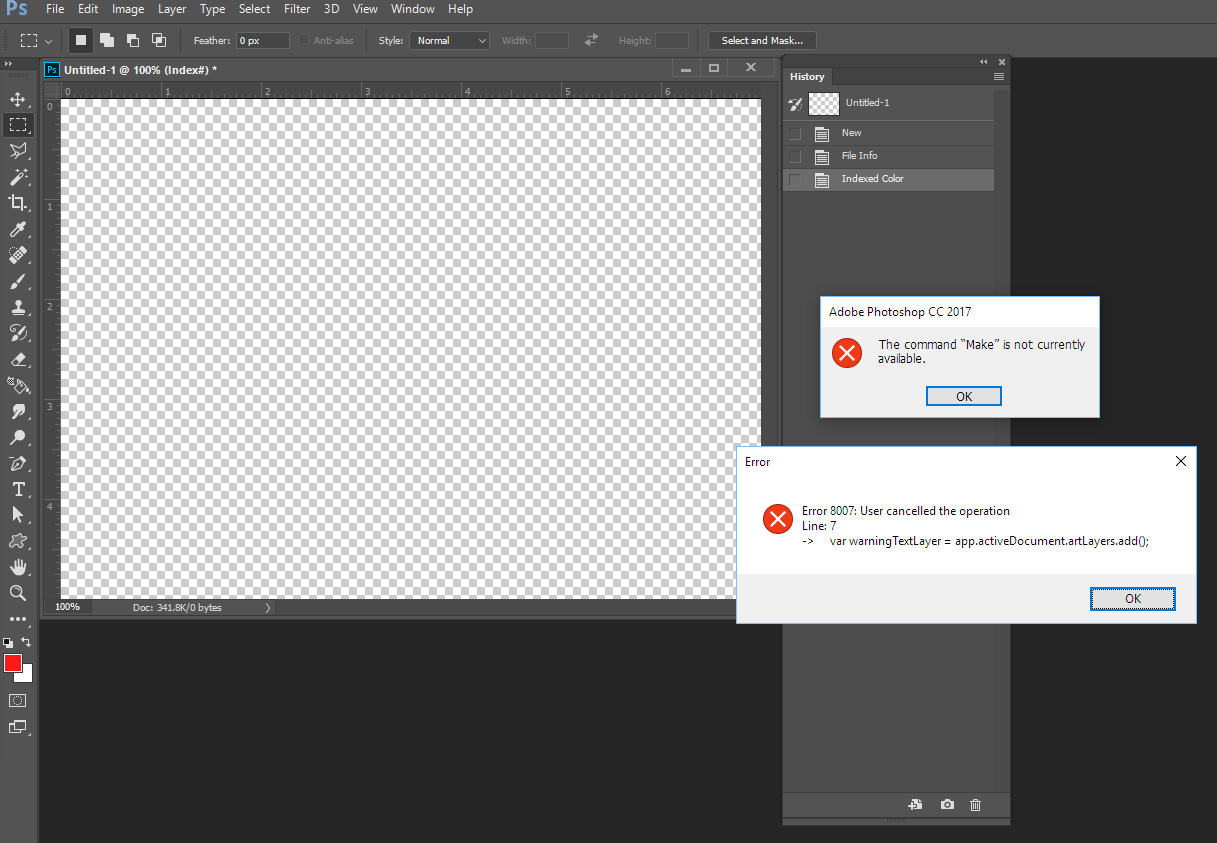Select the Zoom tool
This screenshot has width=1217, height=843.
point(18,593)
